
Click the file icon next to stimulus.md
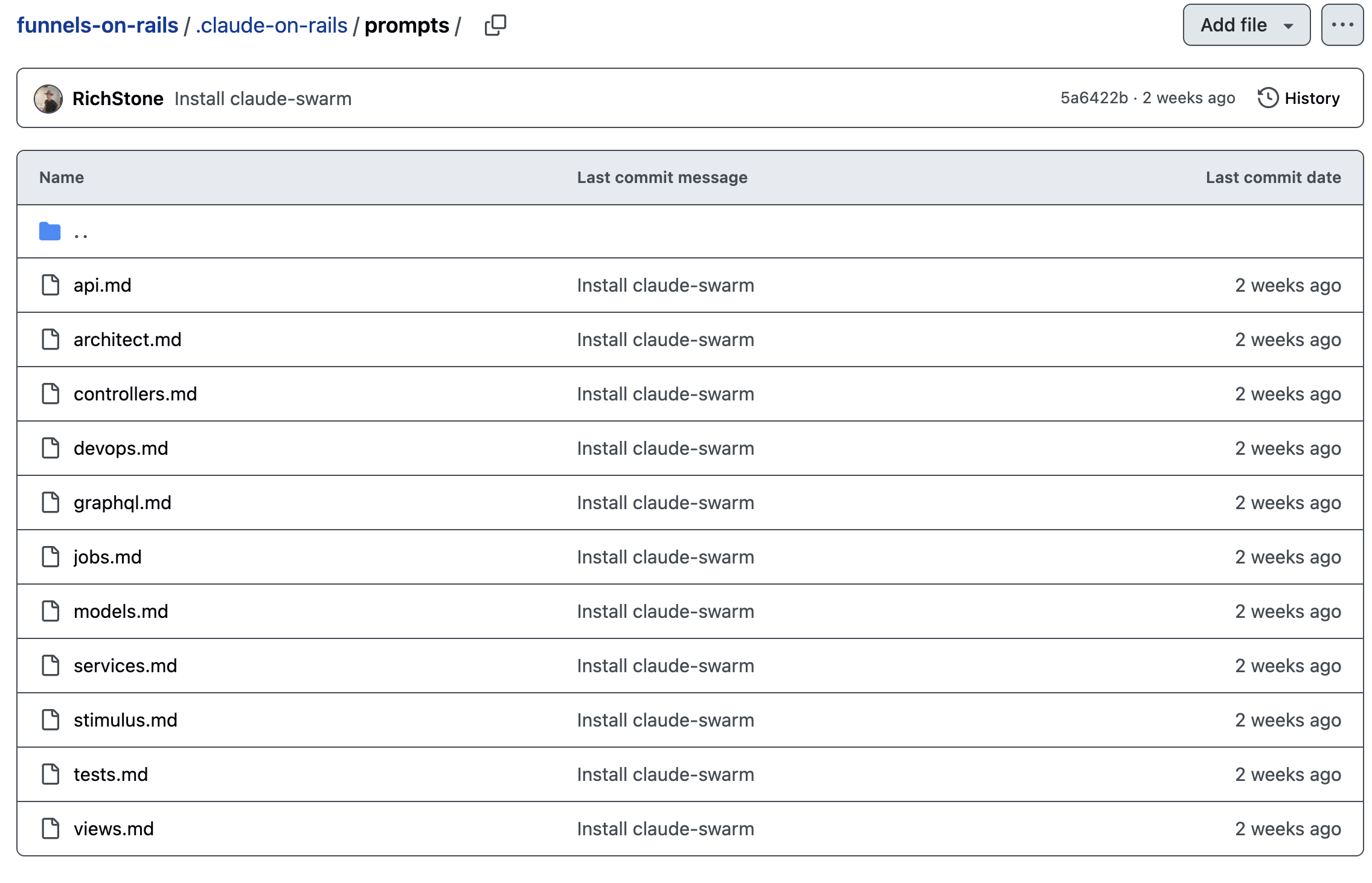[x=51, y=720]
